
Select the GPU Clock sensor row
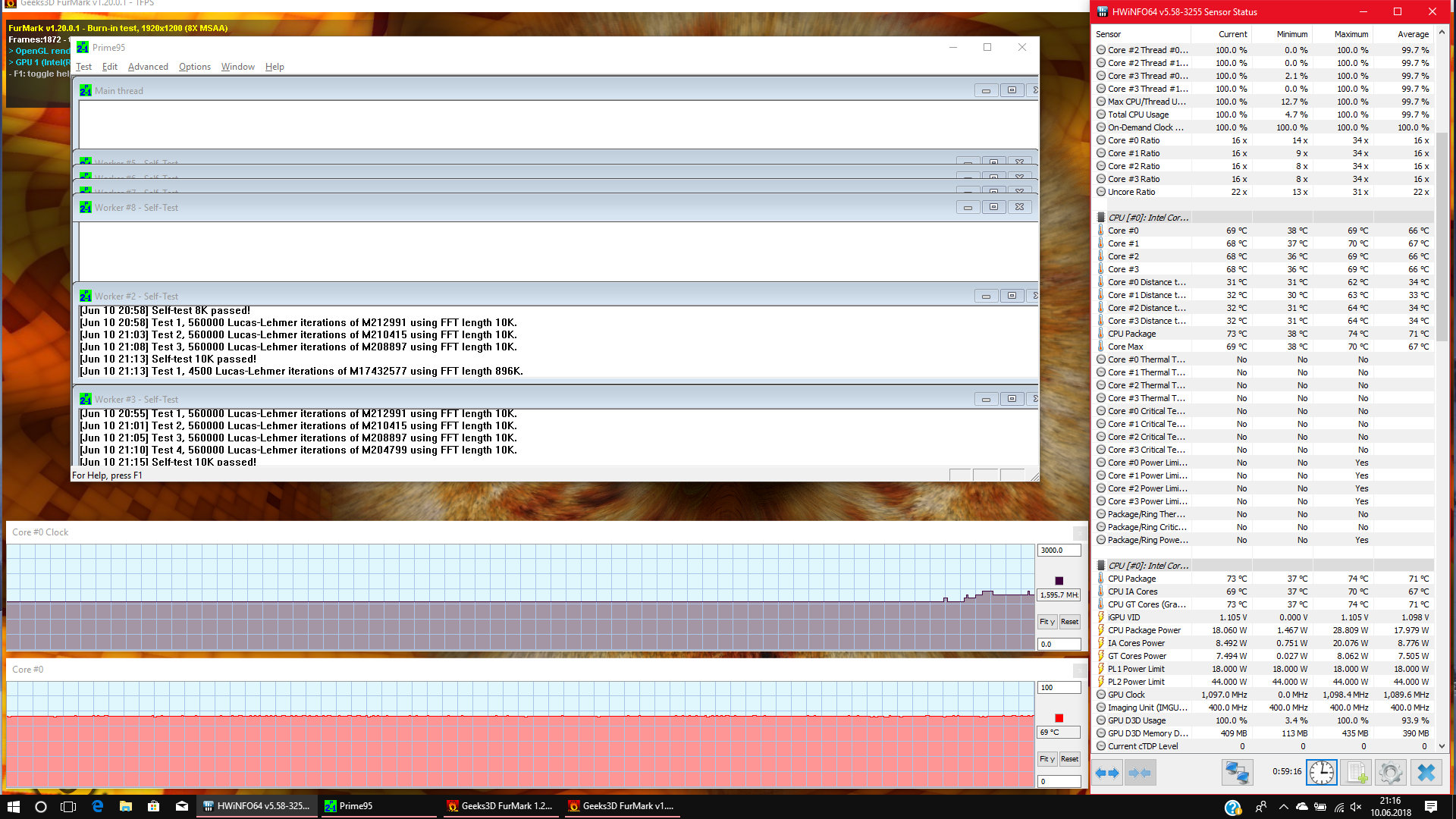tap(1263, 695)
